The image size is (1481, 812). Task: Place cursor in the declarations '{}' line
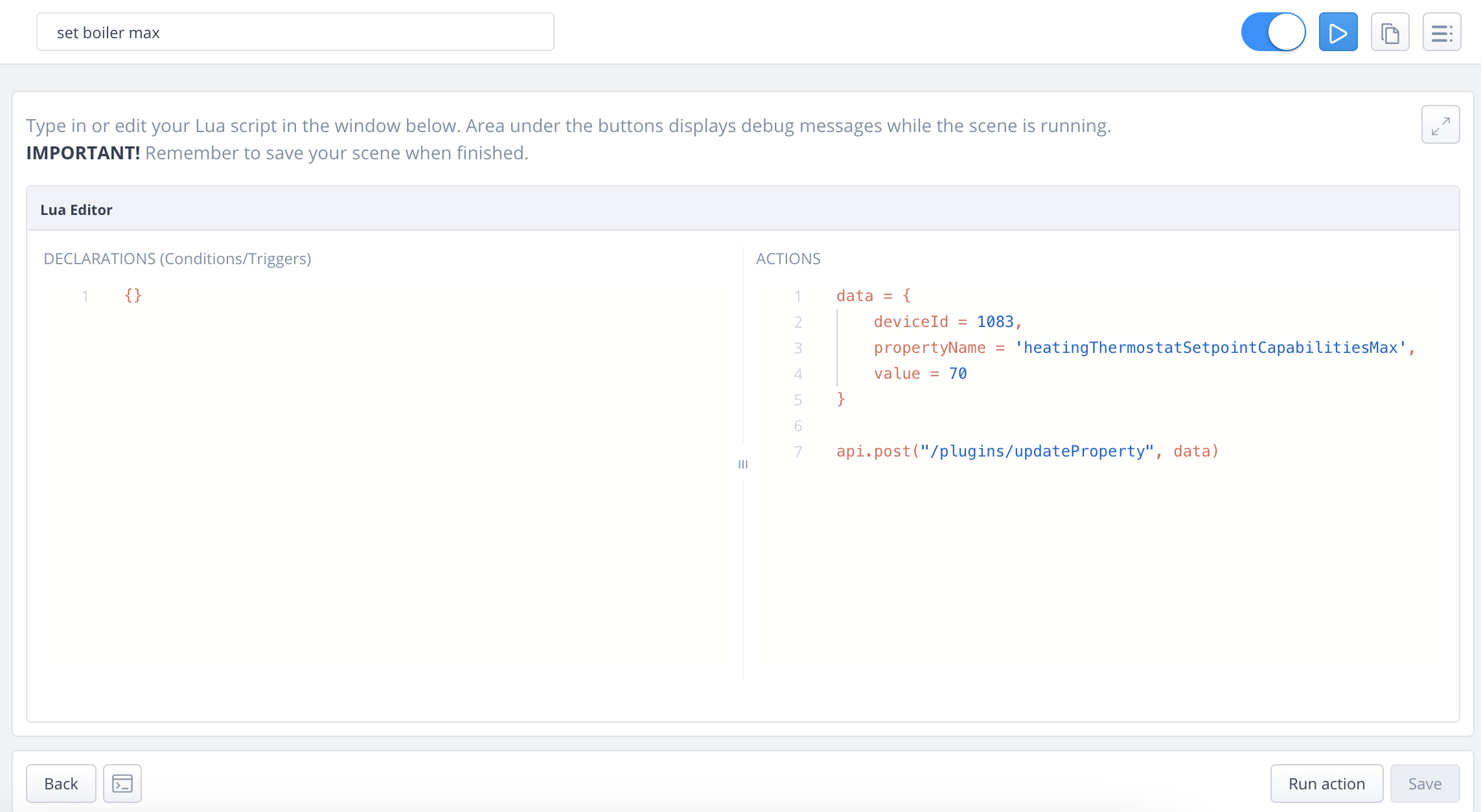coord(133,296)
